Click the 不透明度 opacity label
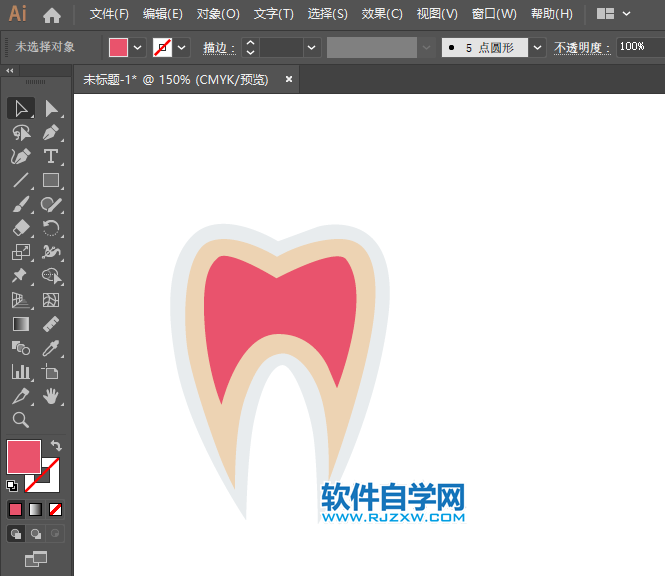The width and height of the screenshot is (665, 576). point(582,47)
